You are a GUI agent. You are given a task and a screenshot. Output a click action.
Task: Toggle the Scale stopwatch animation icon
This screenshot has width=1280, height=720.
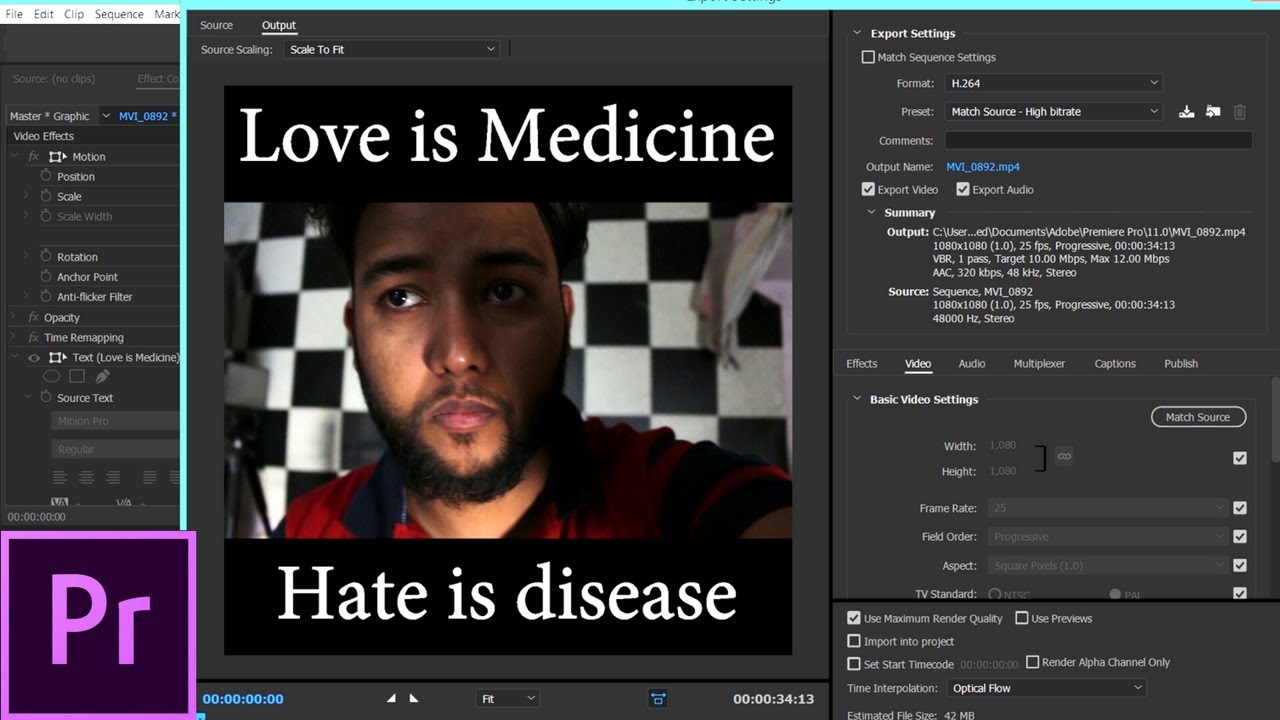[46, 196]
